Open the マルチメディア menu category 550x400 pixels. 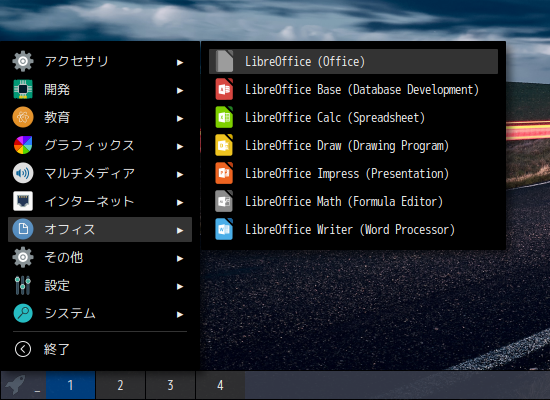100,173
